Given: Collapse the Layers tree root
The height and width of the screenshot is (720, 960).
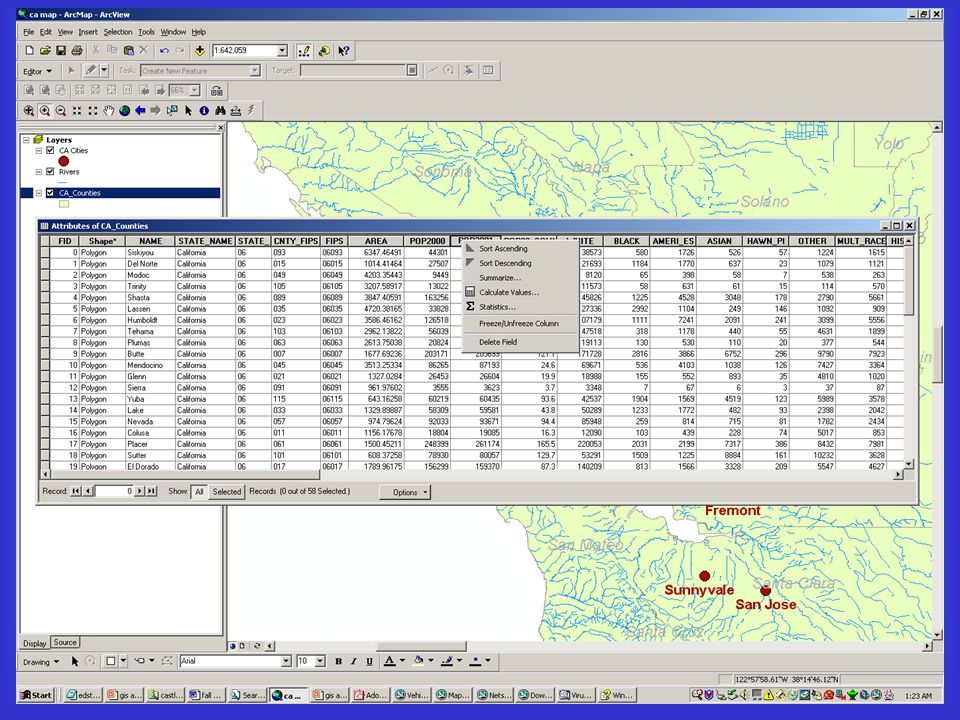Looking at the screenshot, I should (x=26, y=140).
